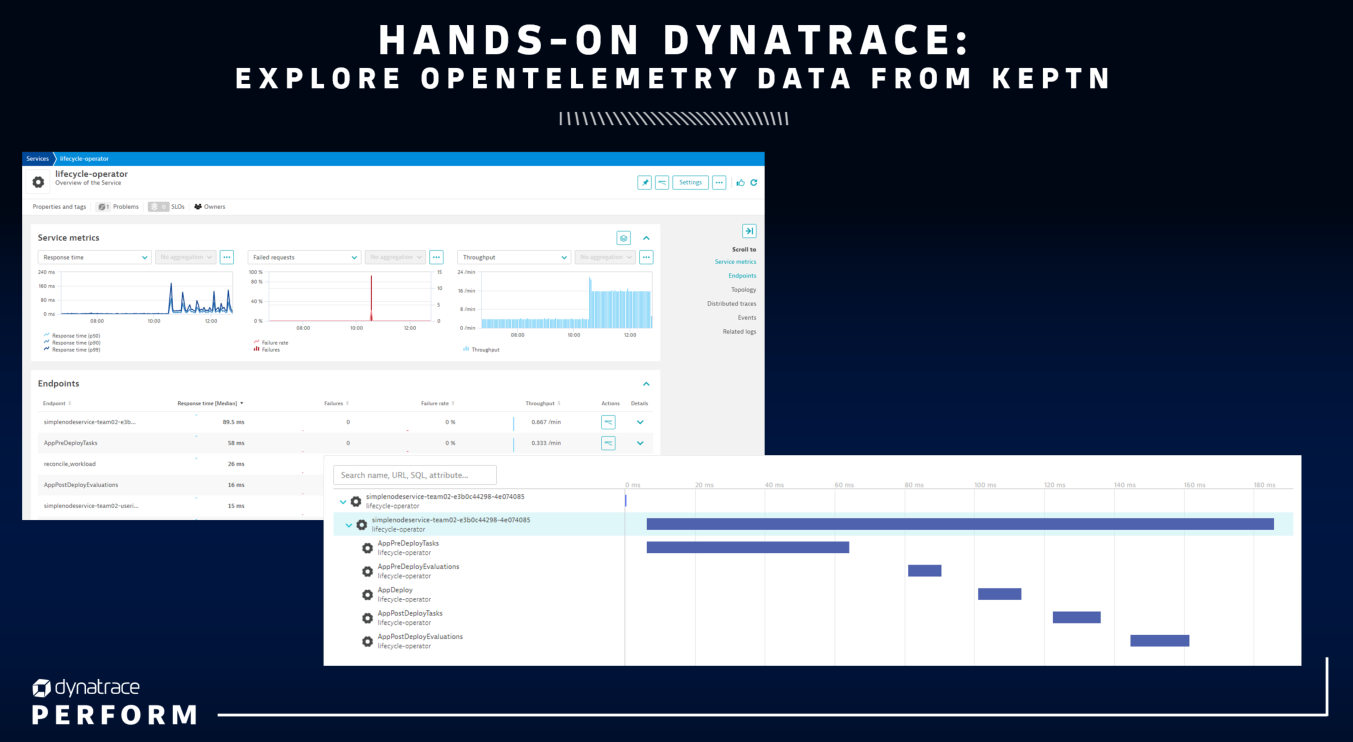1353x742 pixels.
Task: Jump to Service metrics section link
Action: pyautogui.click(x=735, y=262)
